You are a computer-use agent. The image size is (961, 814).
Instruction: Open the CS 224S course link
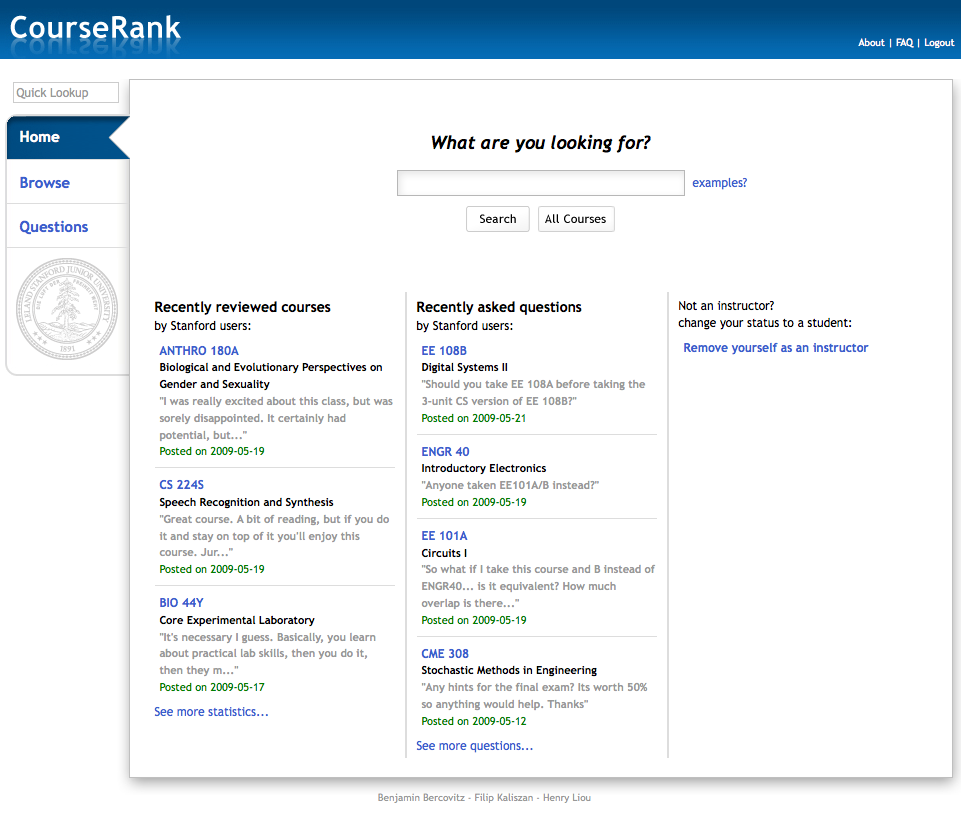(x=181, y=485)
